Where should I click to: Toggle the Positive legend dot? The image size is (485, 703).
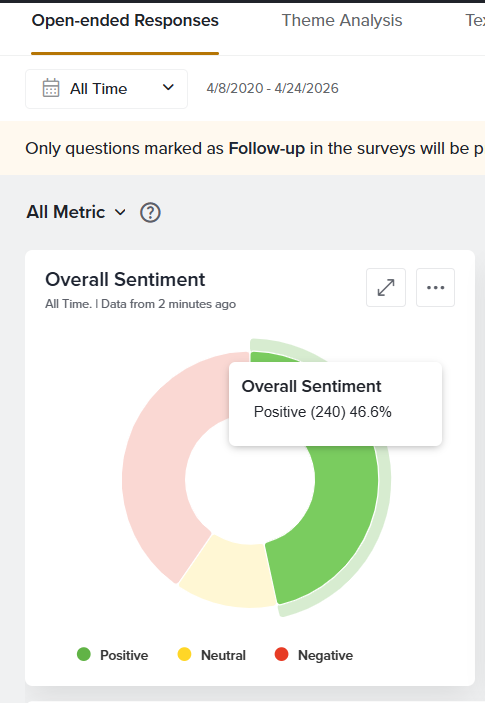84,655
